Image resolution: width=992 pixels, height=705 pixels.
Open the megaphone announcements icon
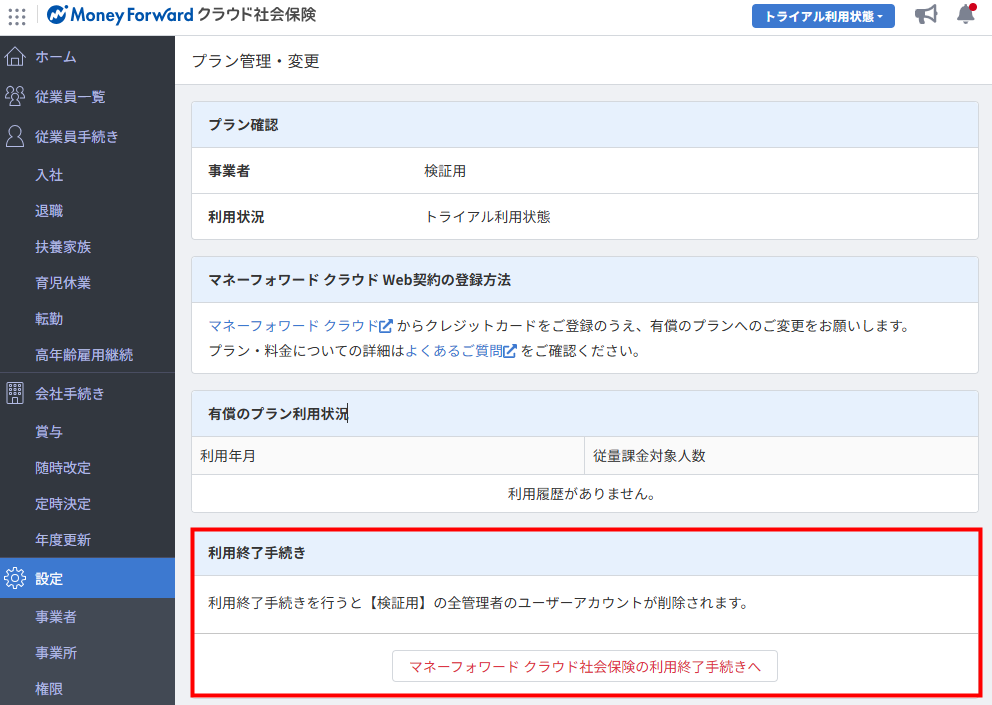coord(926,15)
